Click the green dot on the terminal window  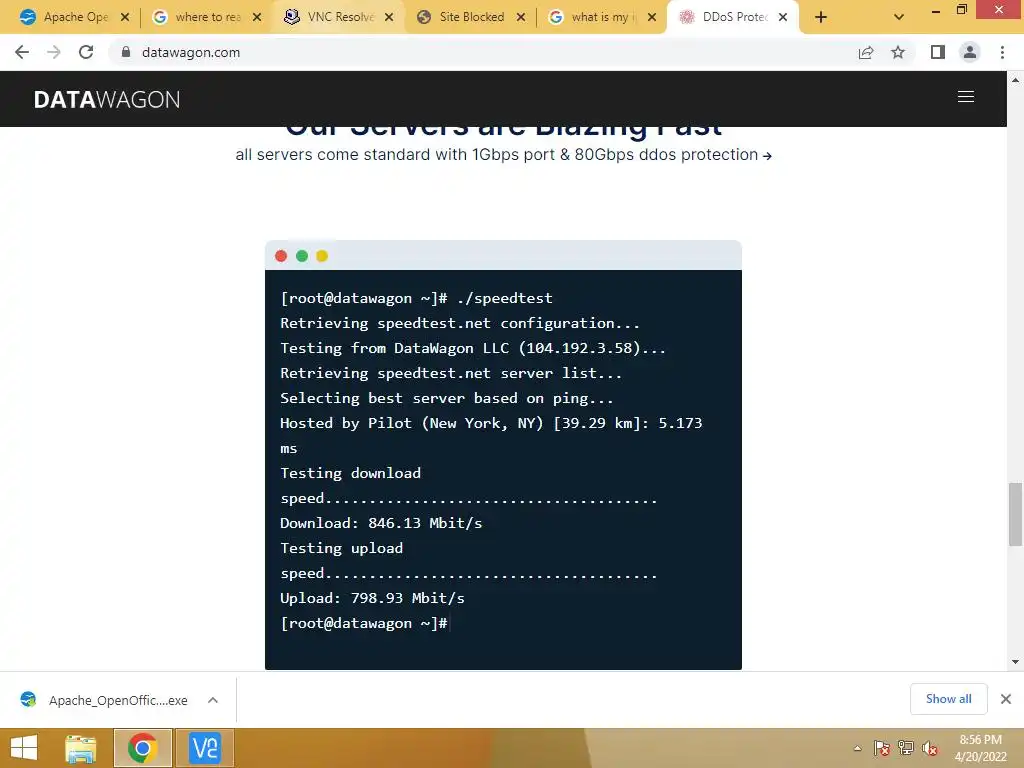[302, 256]
